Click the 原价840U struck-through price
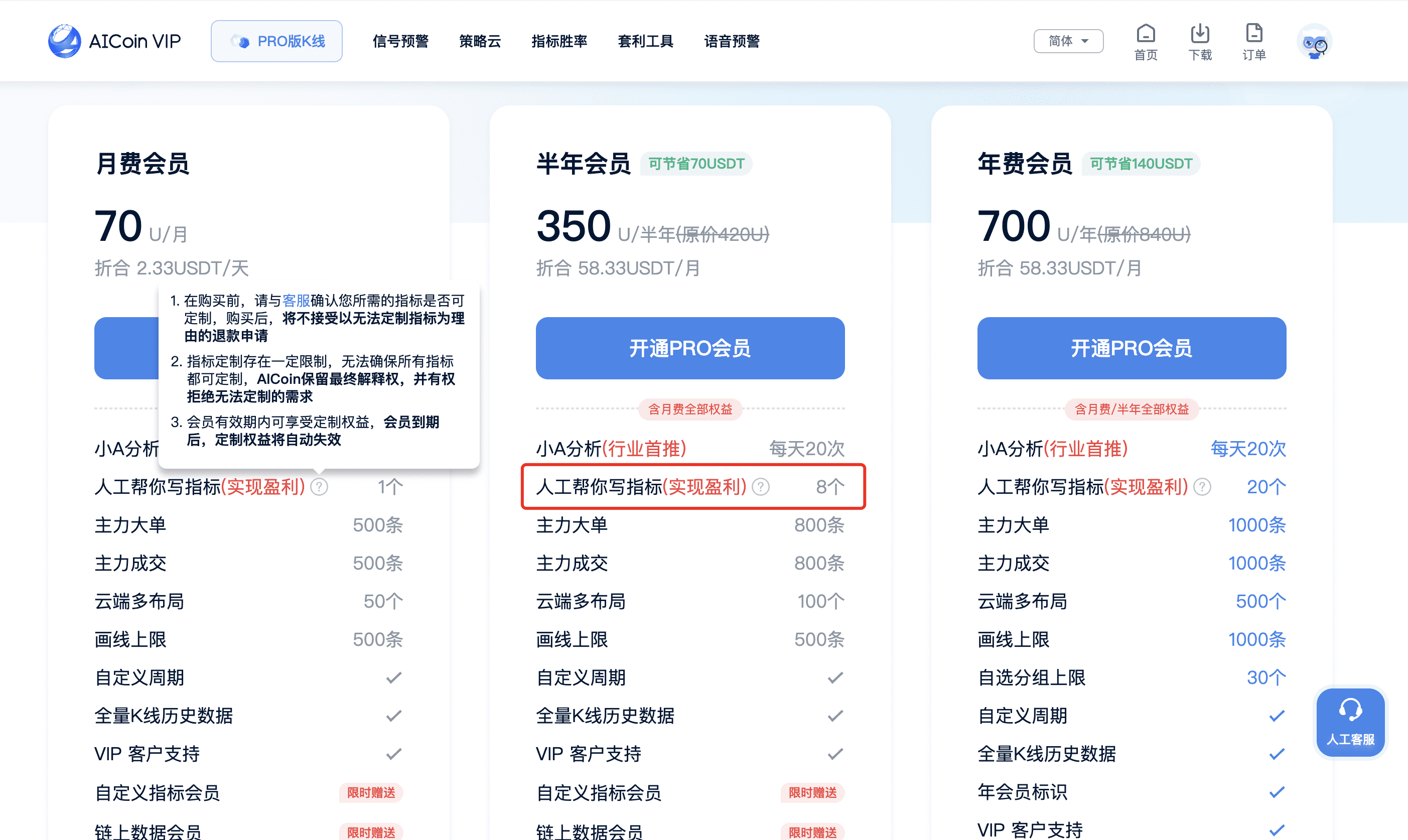The height and width of the screenshot is (840, 1408). pos(1144,234)
